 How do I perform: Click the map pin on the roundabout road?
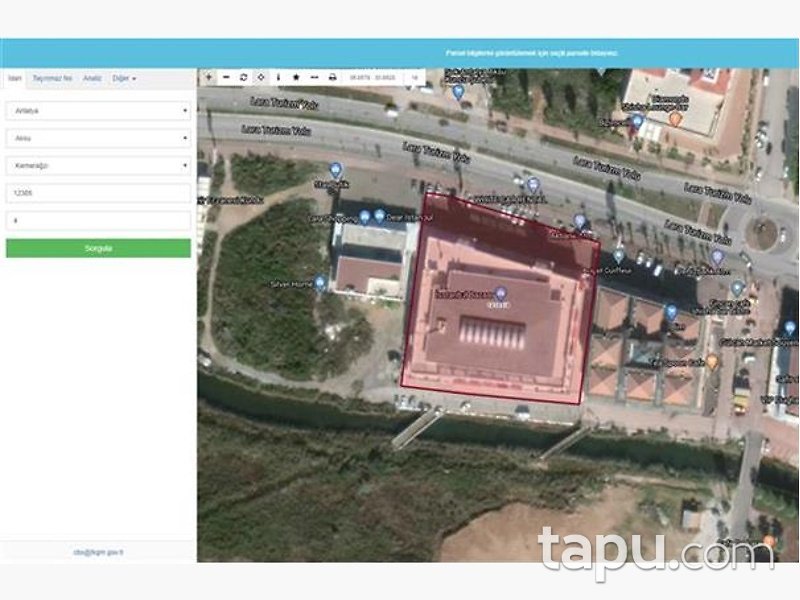point(716,256)
